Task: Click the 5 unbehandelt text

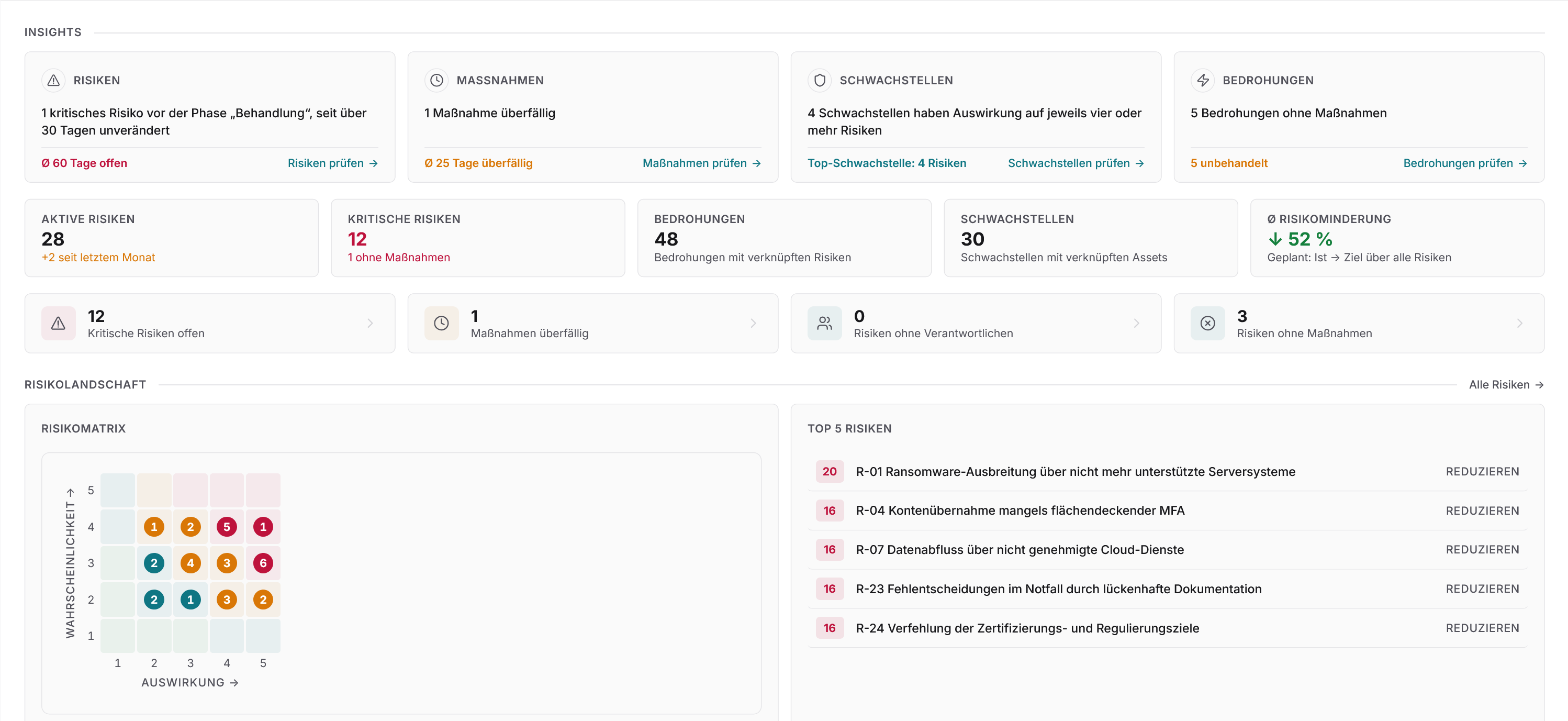Action: (x=1229, y=163)
